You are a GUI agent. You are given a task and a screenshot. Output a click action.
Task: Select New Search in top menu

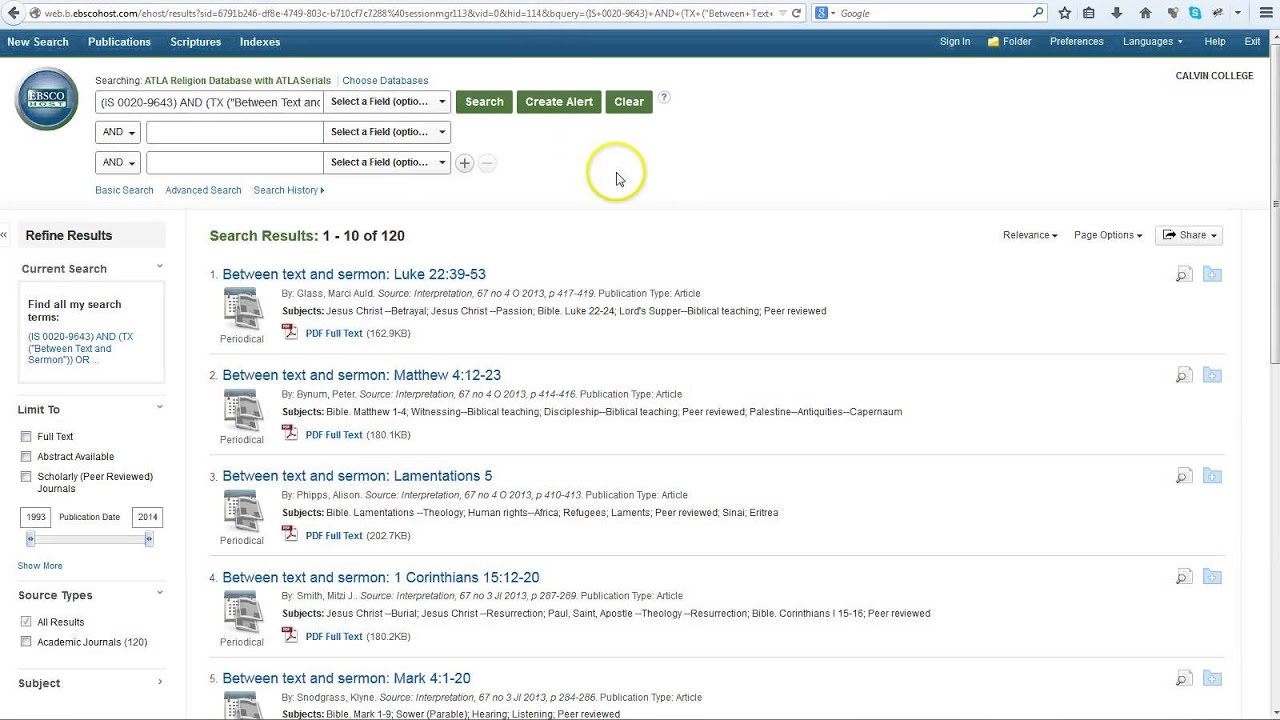38,42
